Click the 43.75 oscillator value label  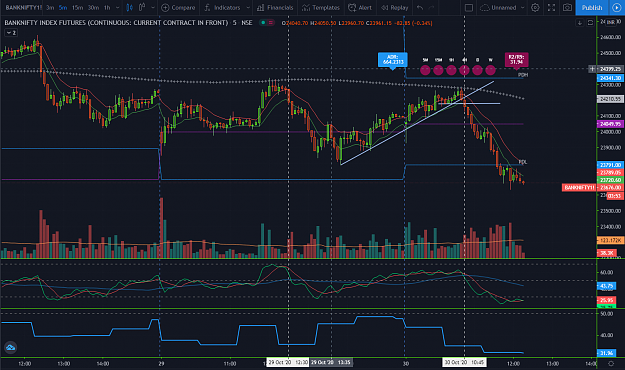(606, 286)
